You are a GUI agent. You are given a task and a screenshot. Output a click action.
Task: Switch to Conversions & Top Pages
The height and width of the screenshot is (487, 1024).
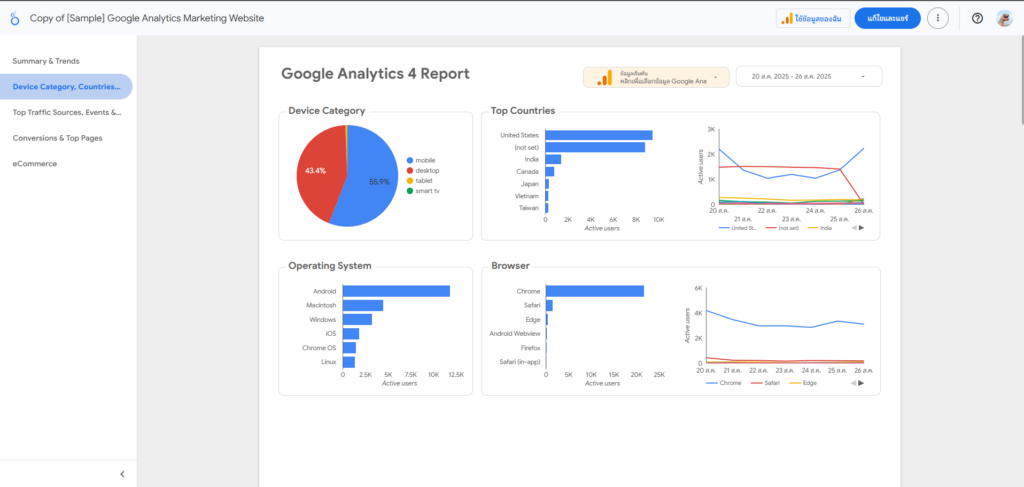point(57,138)
